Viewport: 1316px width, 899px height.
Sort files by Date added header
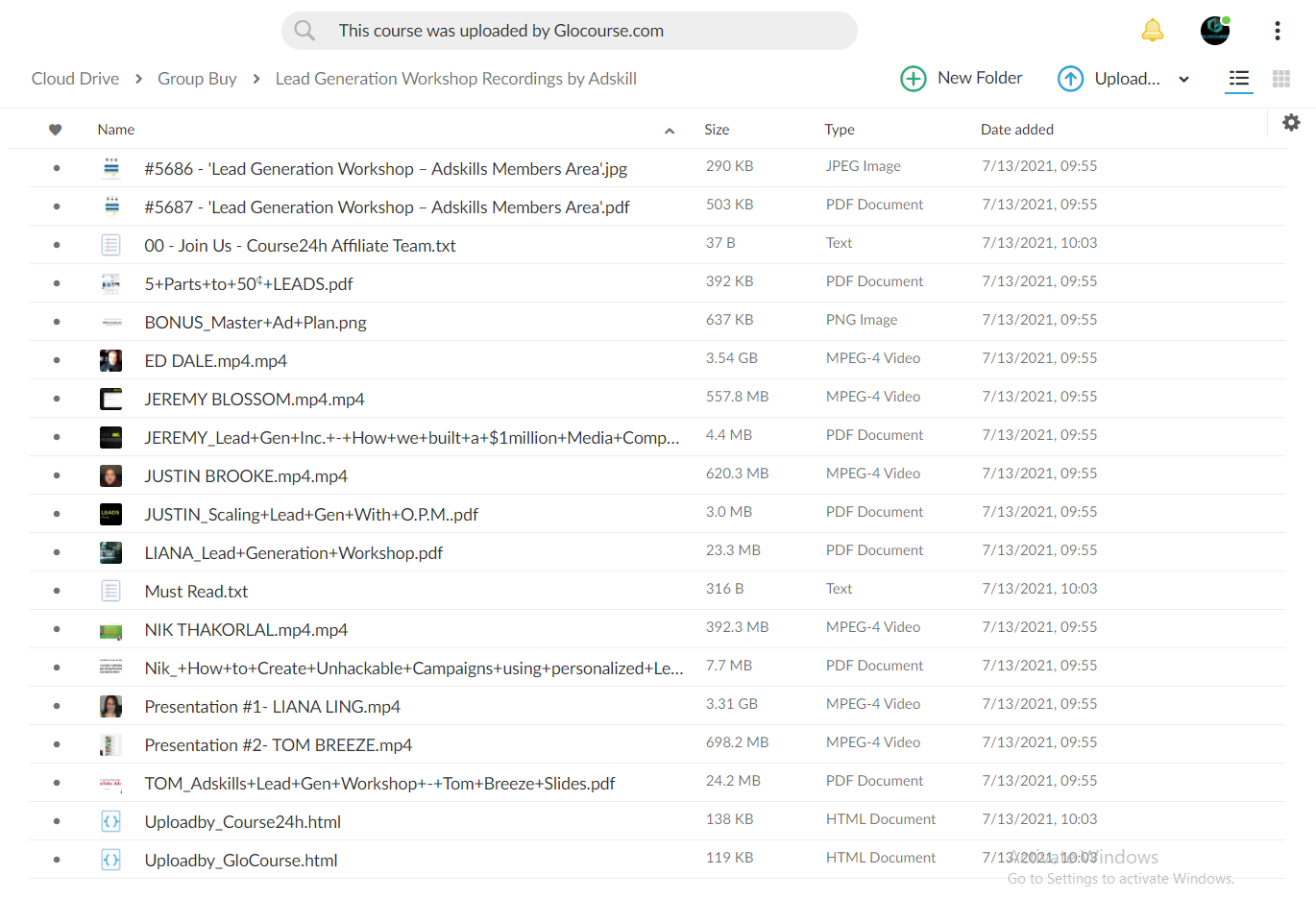1017,130
